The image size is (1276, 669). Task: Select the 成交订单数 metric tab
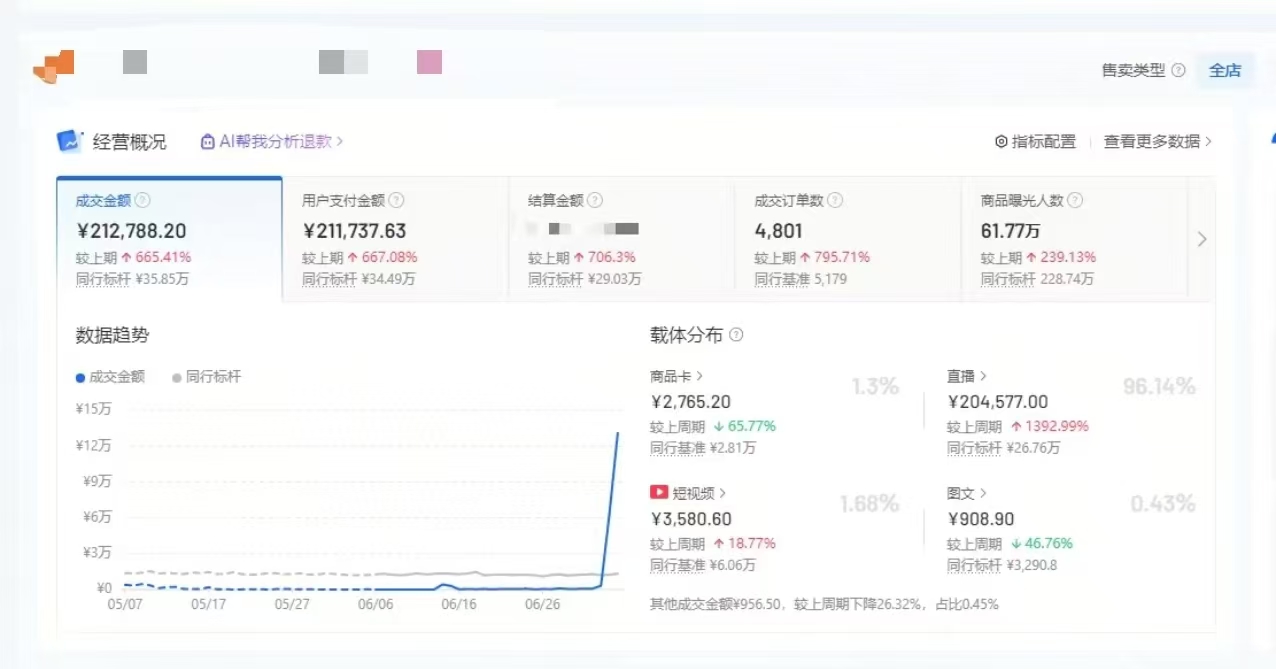tap(848, 238)
